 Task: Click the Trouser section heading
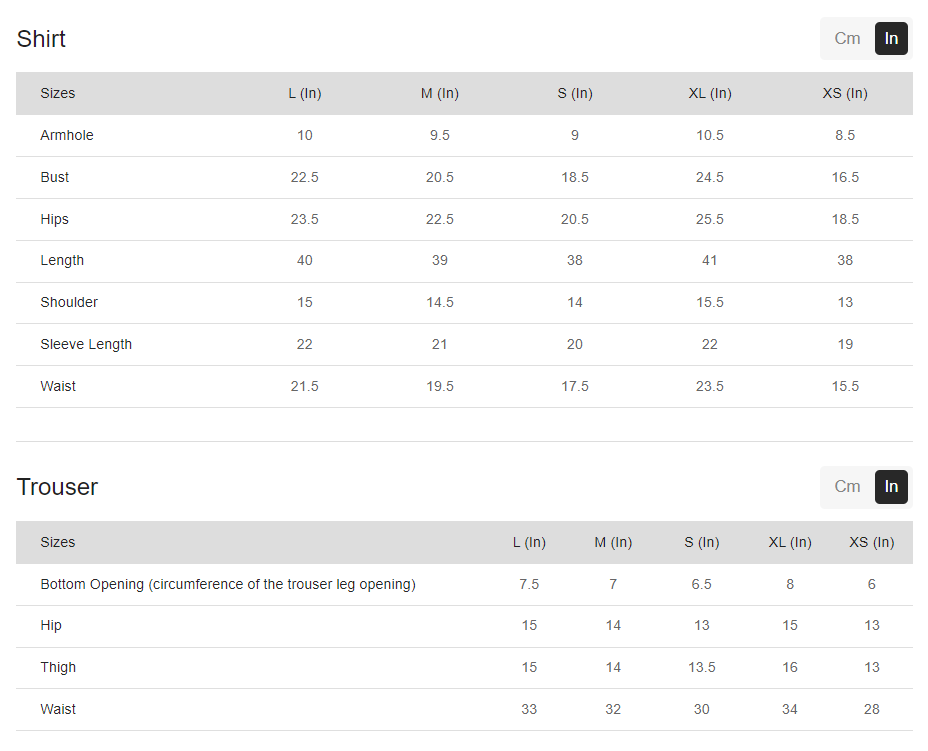tap(57, 487)
